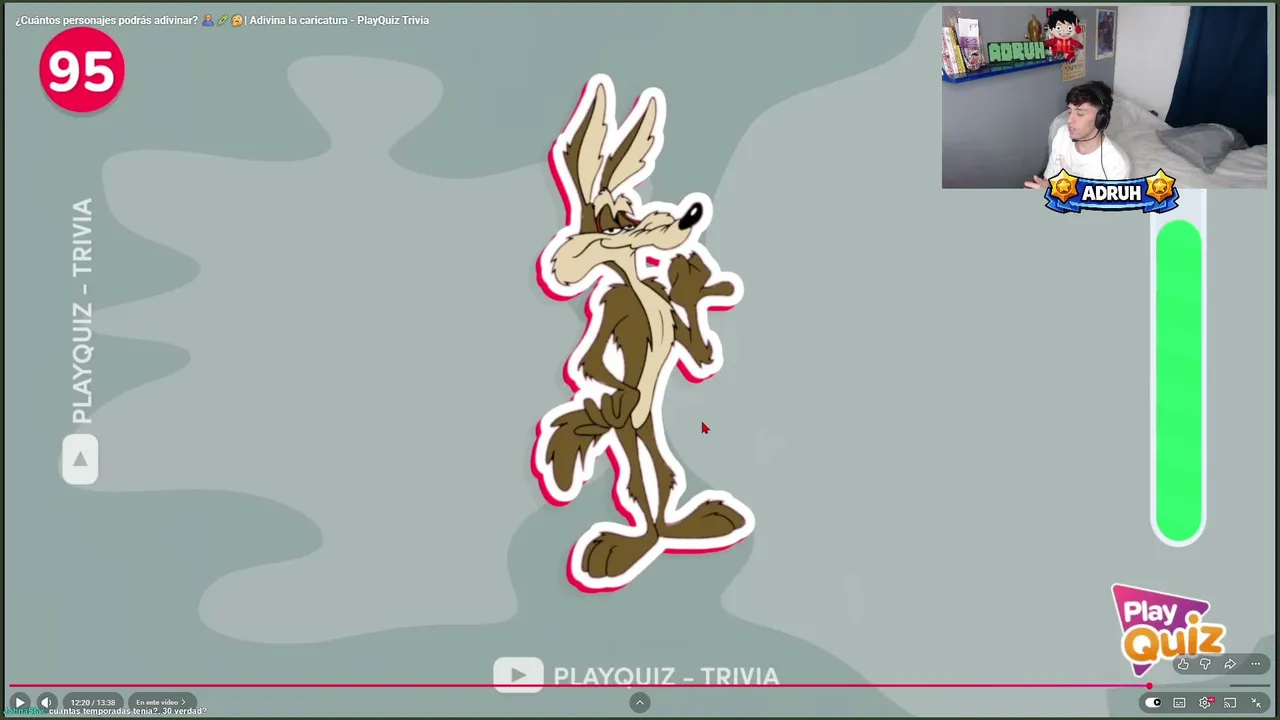Open more actions three-dot menu
Viewport: 1280px width, 720px height.
click(x=1256, y=664)
